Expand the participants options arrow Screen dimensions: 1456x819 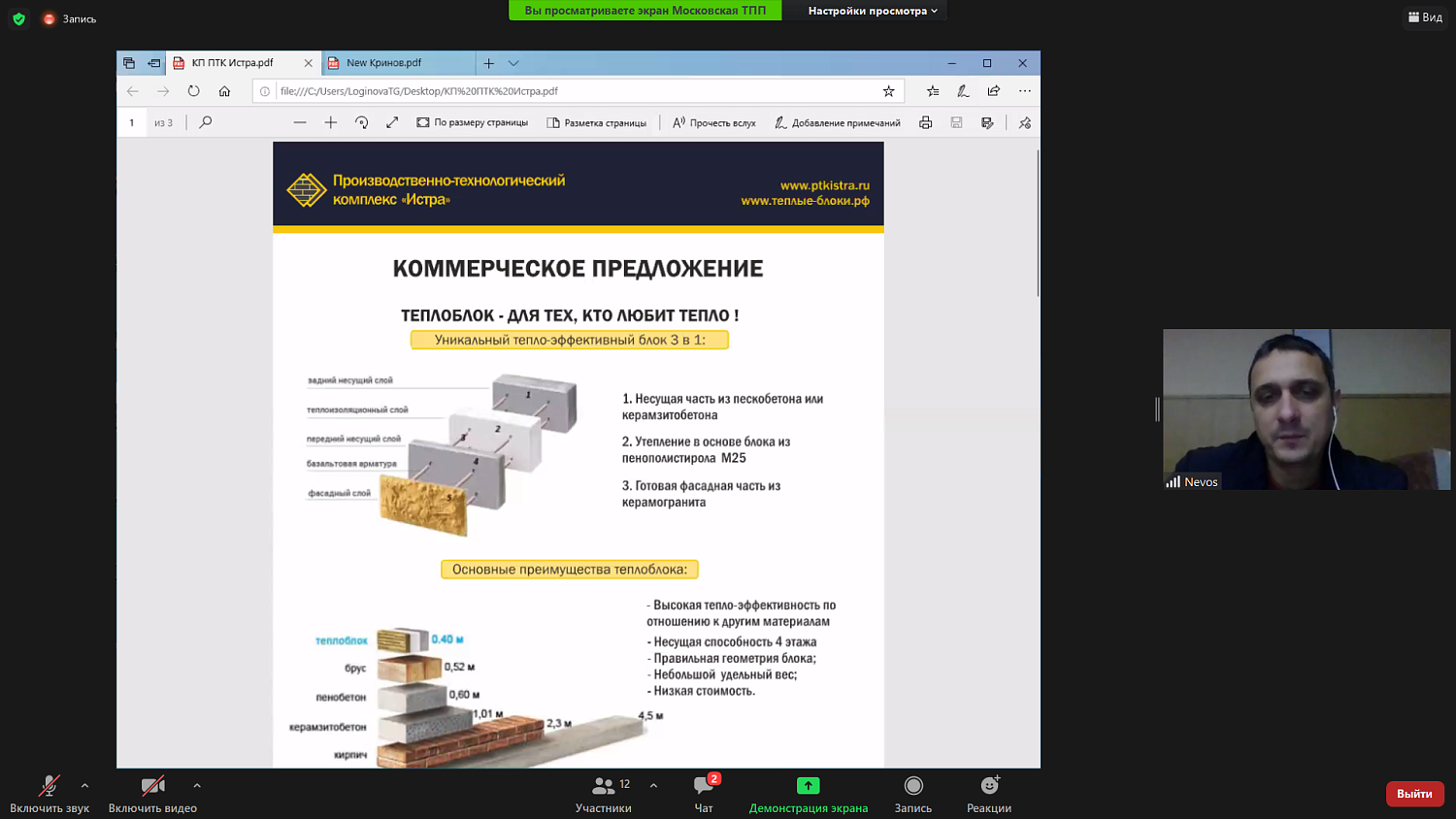click(653, 786)
